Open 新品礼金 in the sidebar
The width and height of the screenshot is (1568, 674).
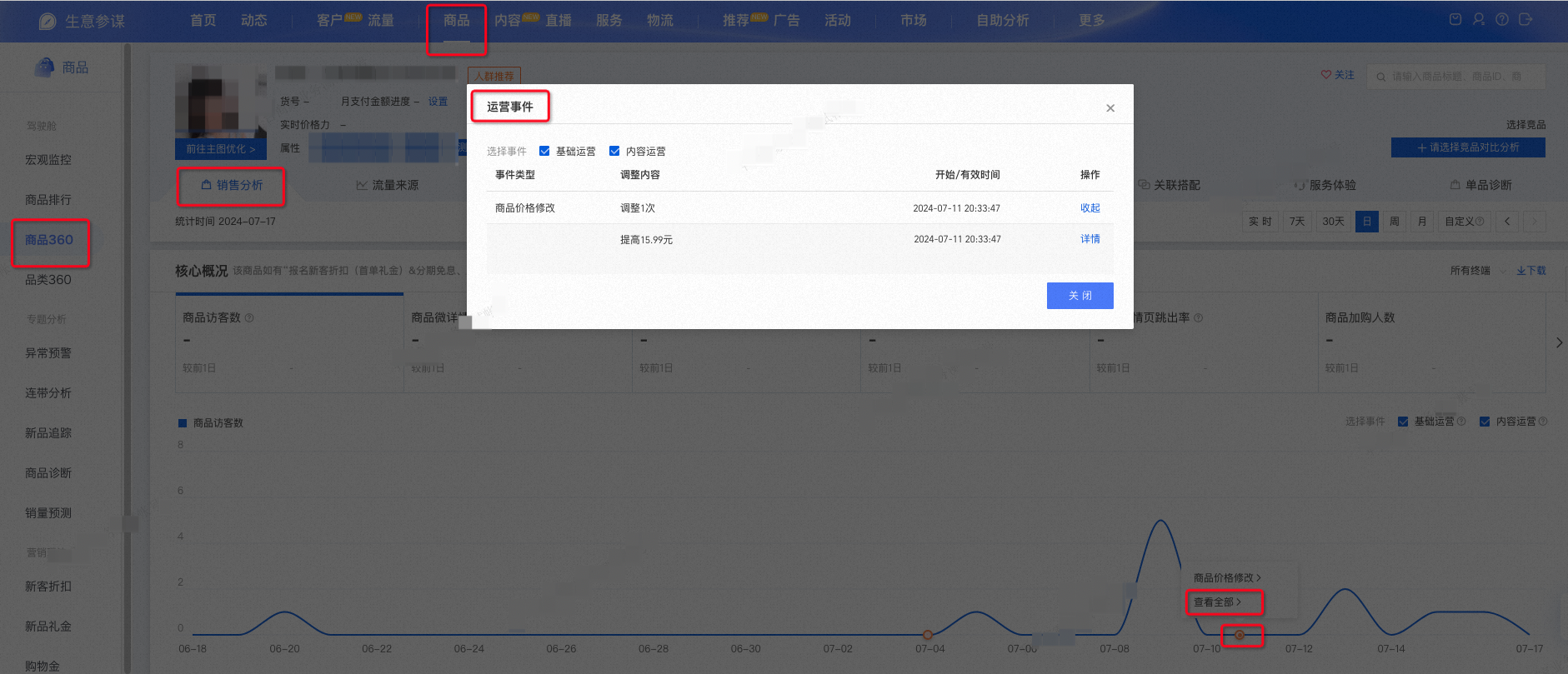(x=48, y=627)
